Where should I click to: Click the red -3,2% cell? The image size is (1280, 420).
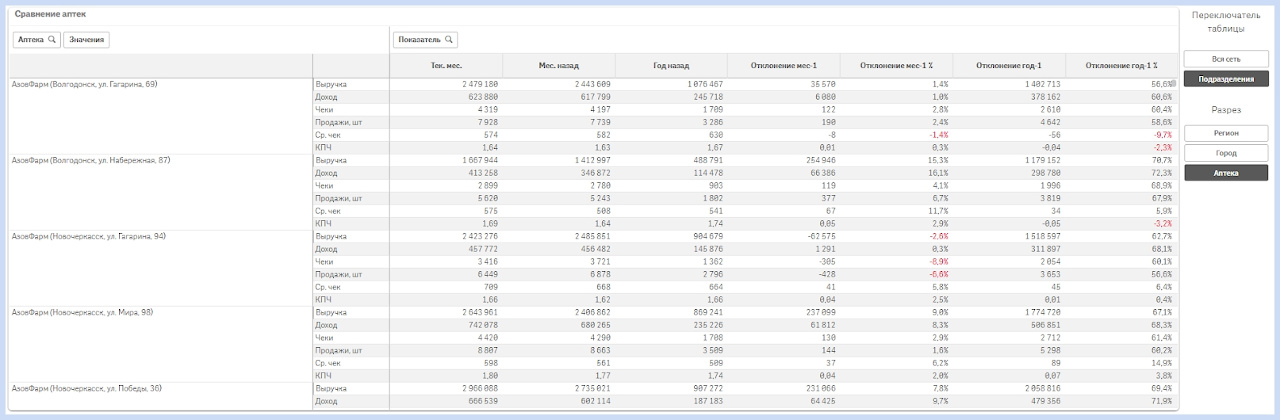[x=1162, y=223]
